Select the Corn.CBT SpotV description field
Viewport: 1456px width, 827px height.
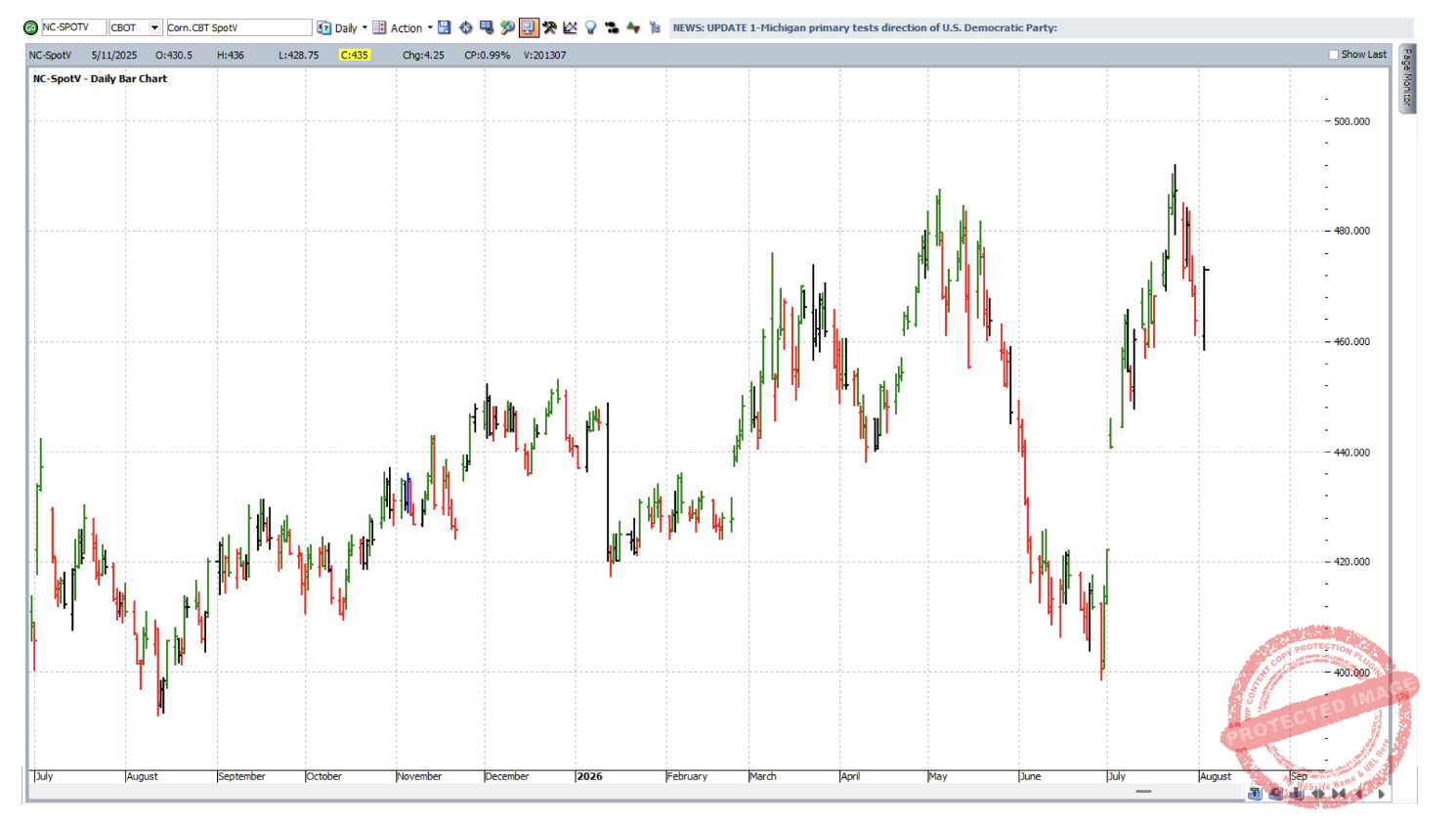pos(238,27)
